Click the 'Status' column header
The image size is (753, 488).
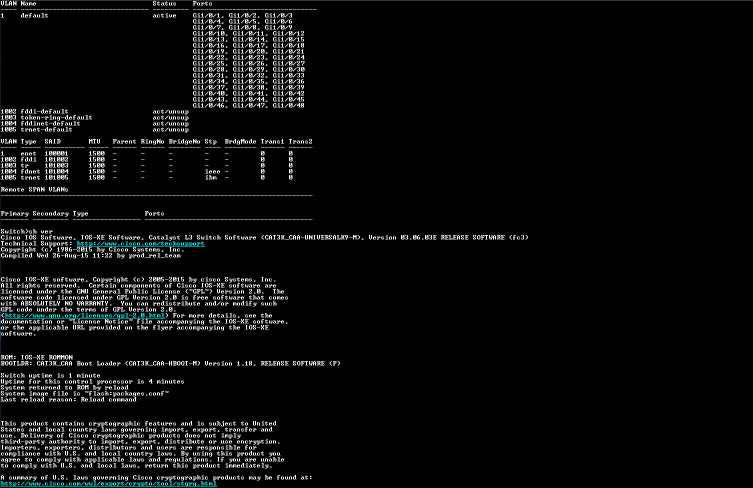tap(165, 3)
